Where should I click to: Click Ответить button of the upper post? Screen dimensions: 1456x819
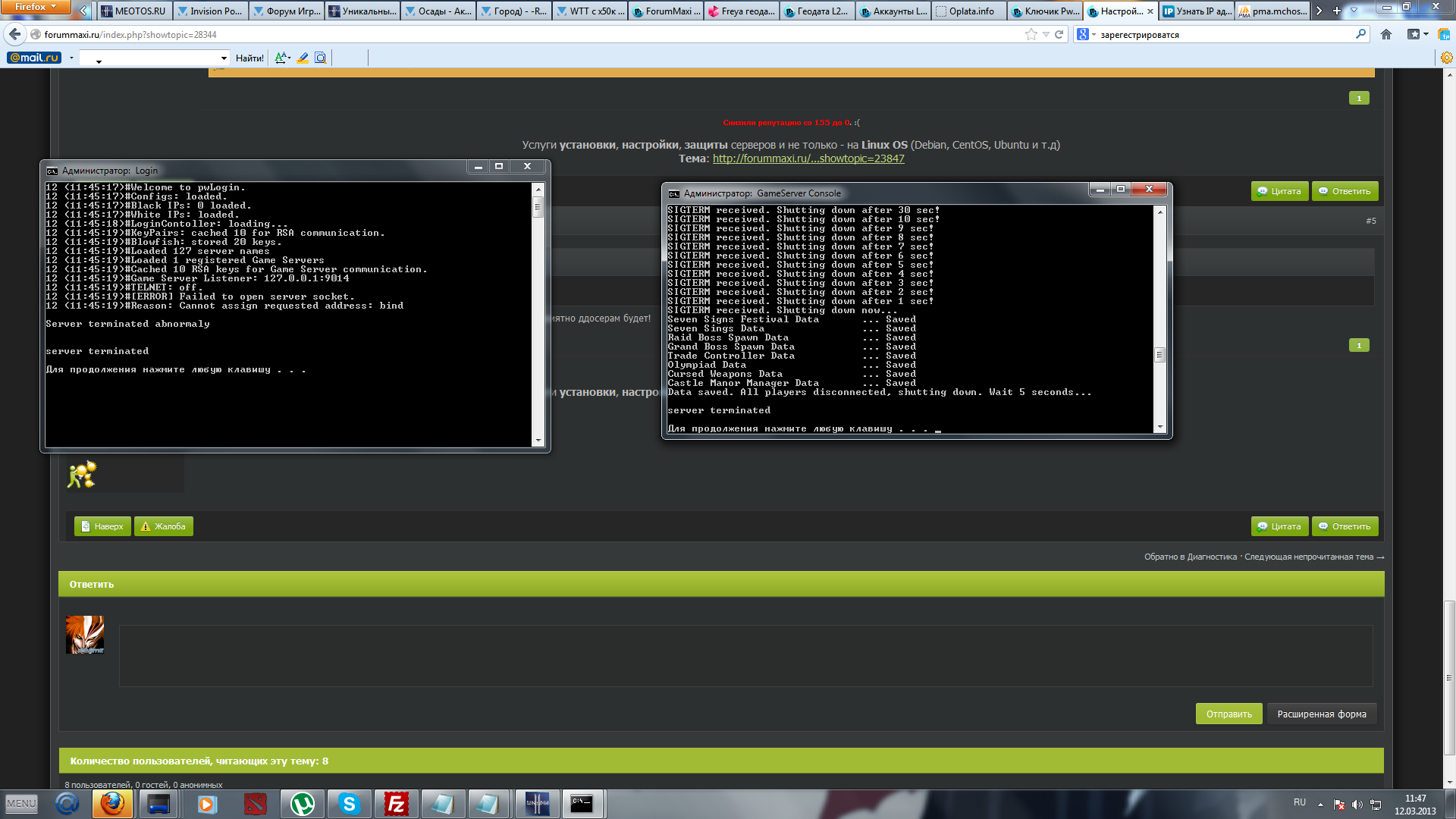pos(1345,191)
